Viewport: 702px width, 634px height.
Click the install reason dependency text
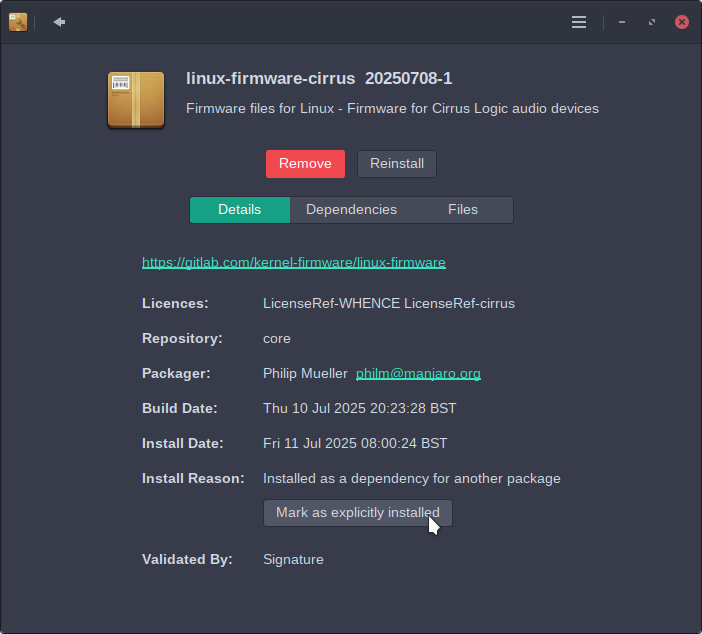click(411, 478)
